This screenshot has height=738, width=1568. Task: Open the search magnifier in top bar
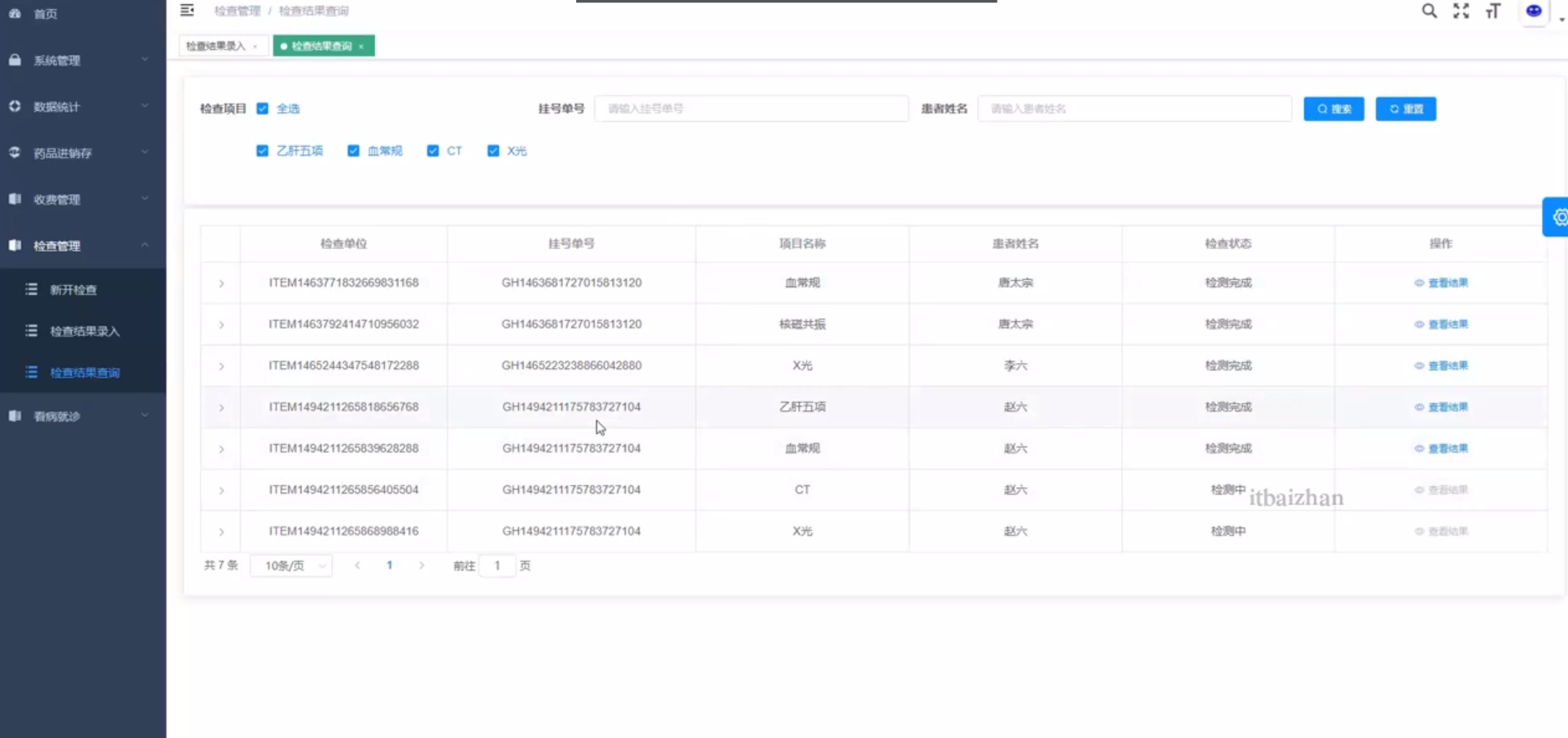tap(1429, 11)
